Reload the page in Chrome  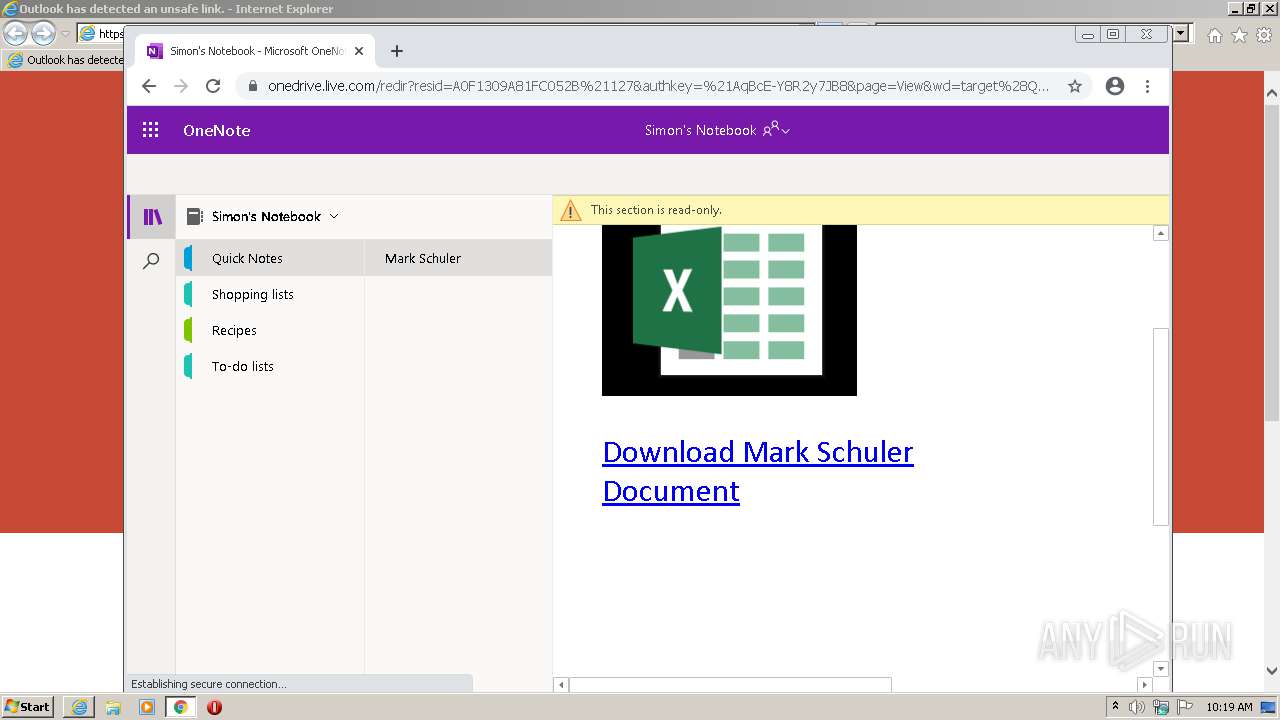(x=212, y=86)
